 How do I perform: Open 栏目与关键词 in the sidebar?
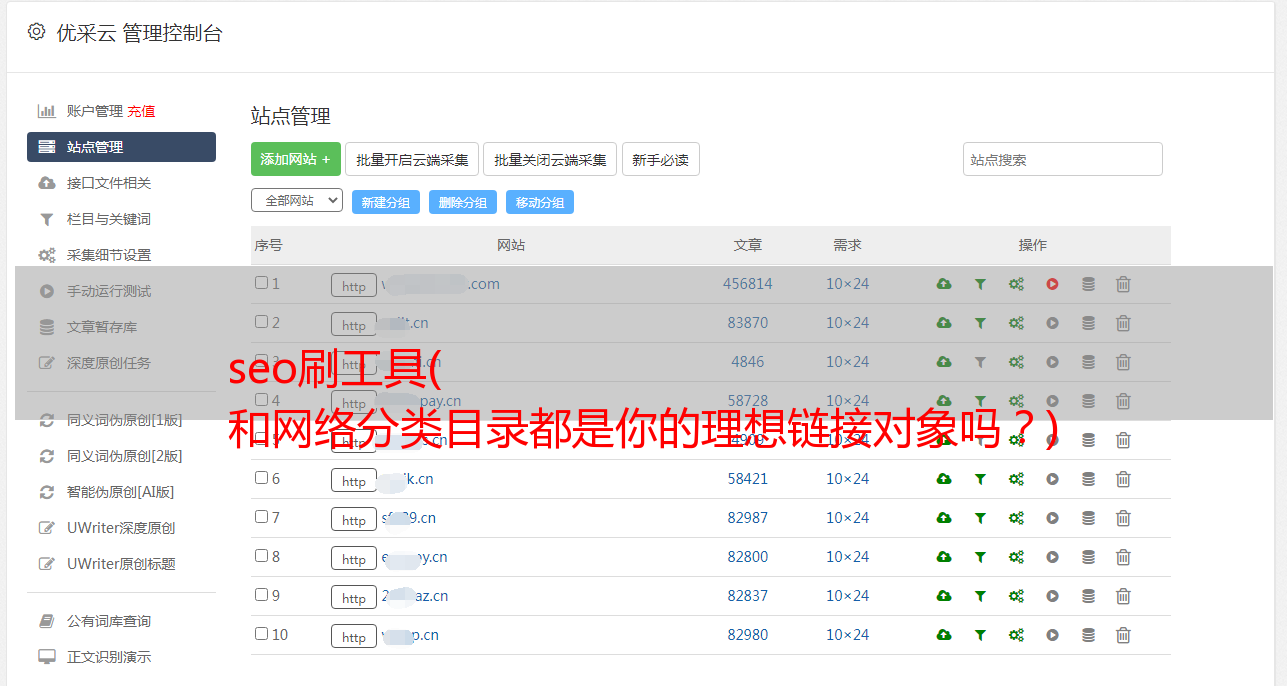tap(109, 219)
